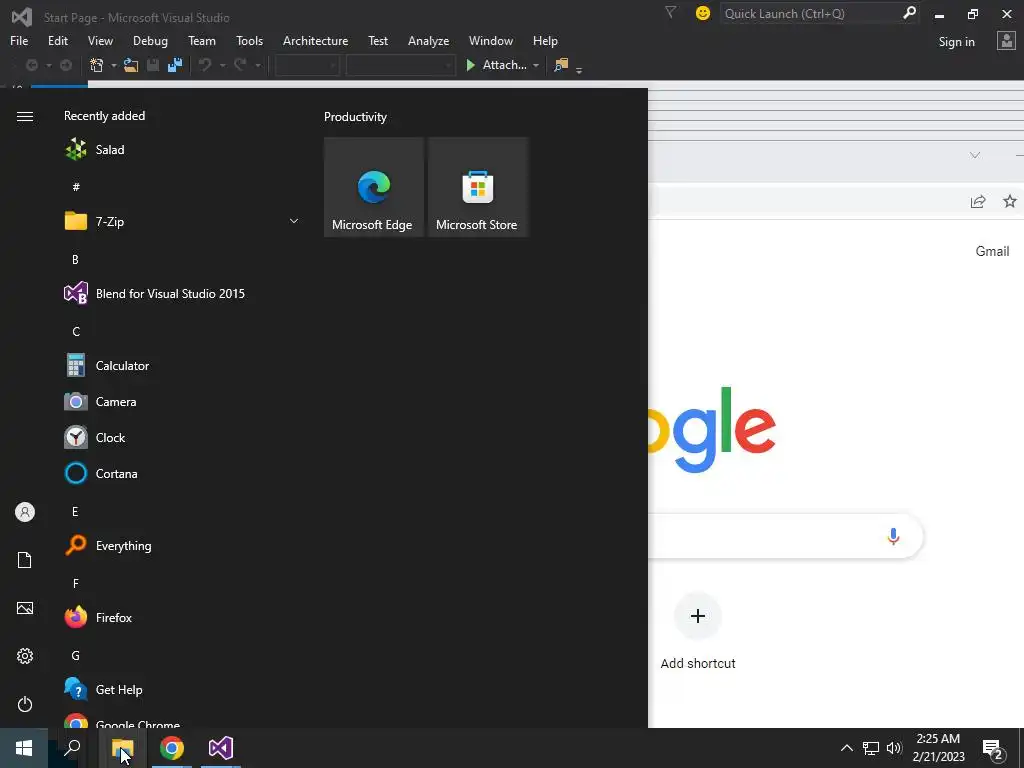Open the Help menu
The image size is (1024, 768).
545,40
